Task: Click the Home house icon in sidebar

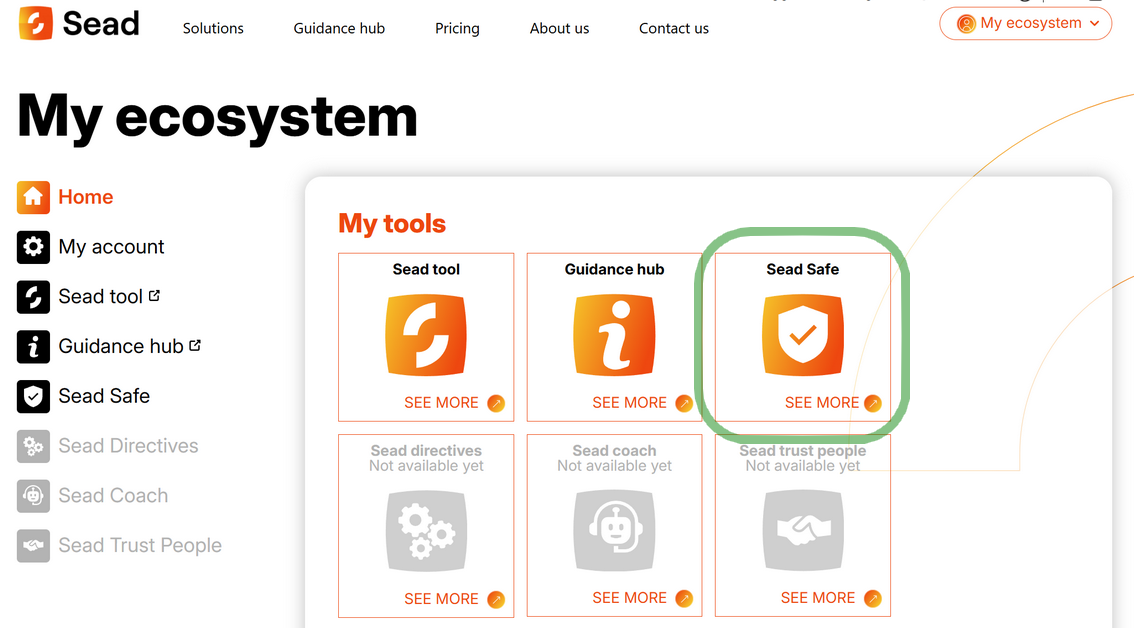Action: point(33,197)
